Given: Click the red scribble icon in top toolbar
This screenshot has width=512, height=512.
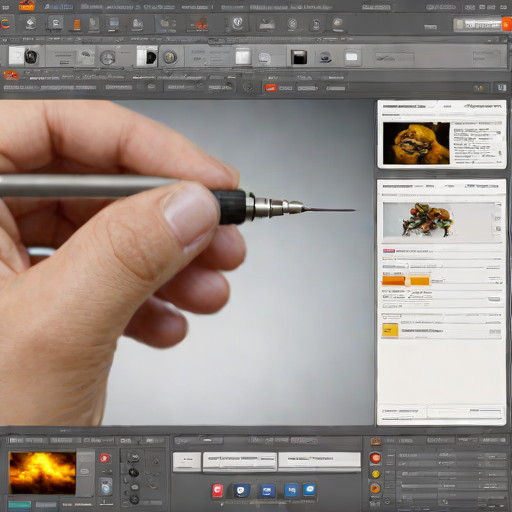Looking at the screenshot, I should coord(199,24).
